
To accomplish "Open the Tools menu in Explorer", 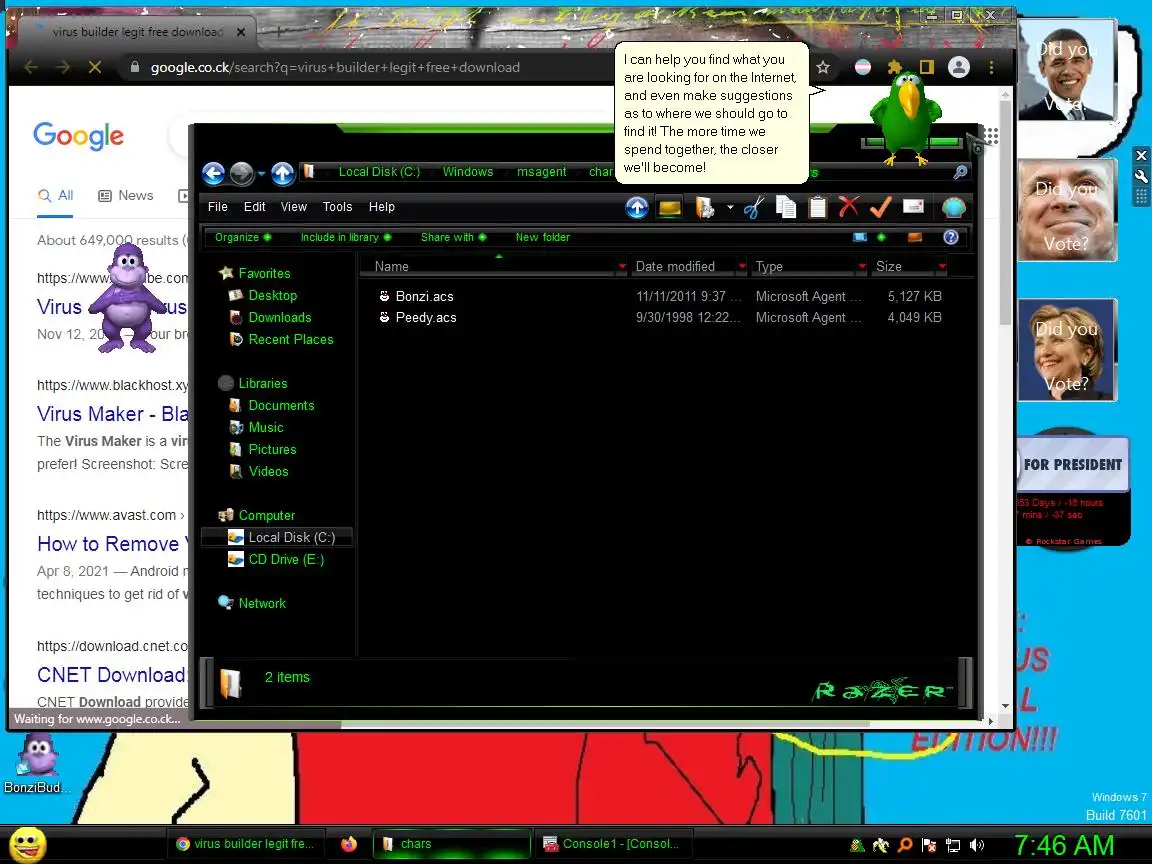I will (x=337, y=207).
